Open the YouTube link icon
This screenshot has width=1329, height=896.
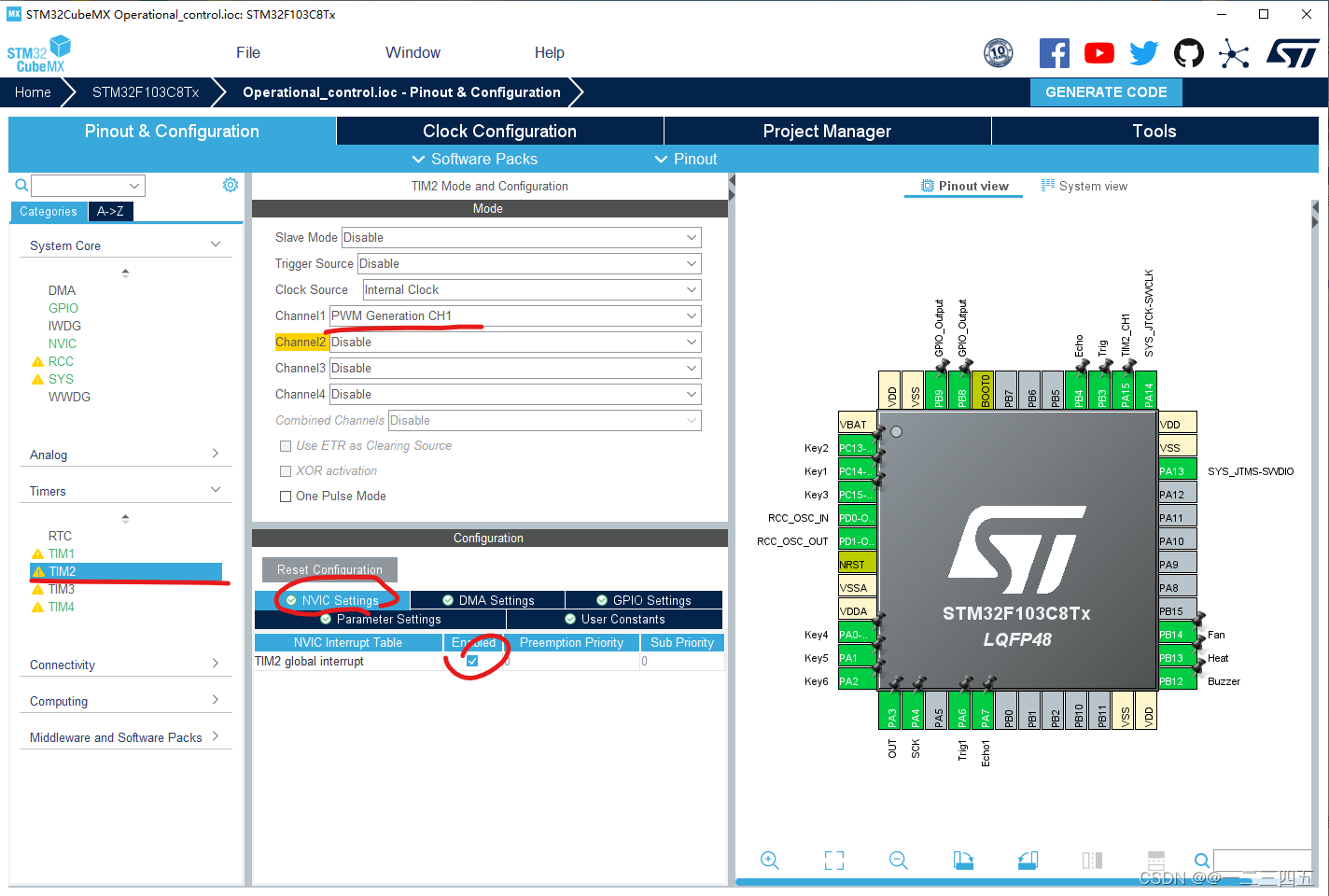(1099, 53)
